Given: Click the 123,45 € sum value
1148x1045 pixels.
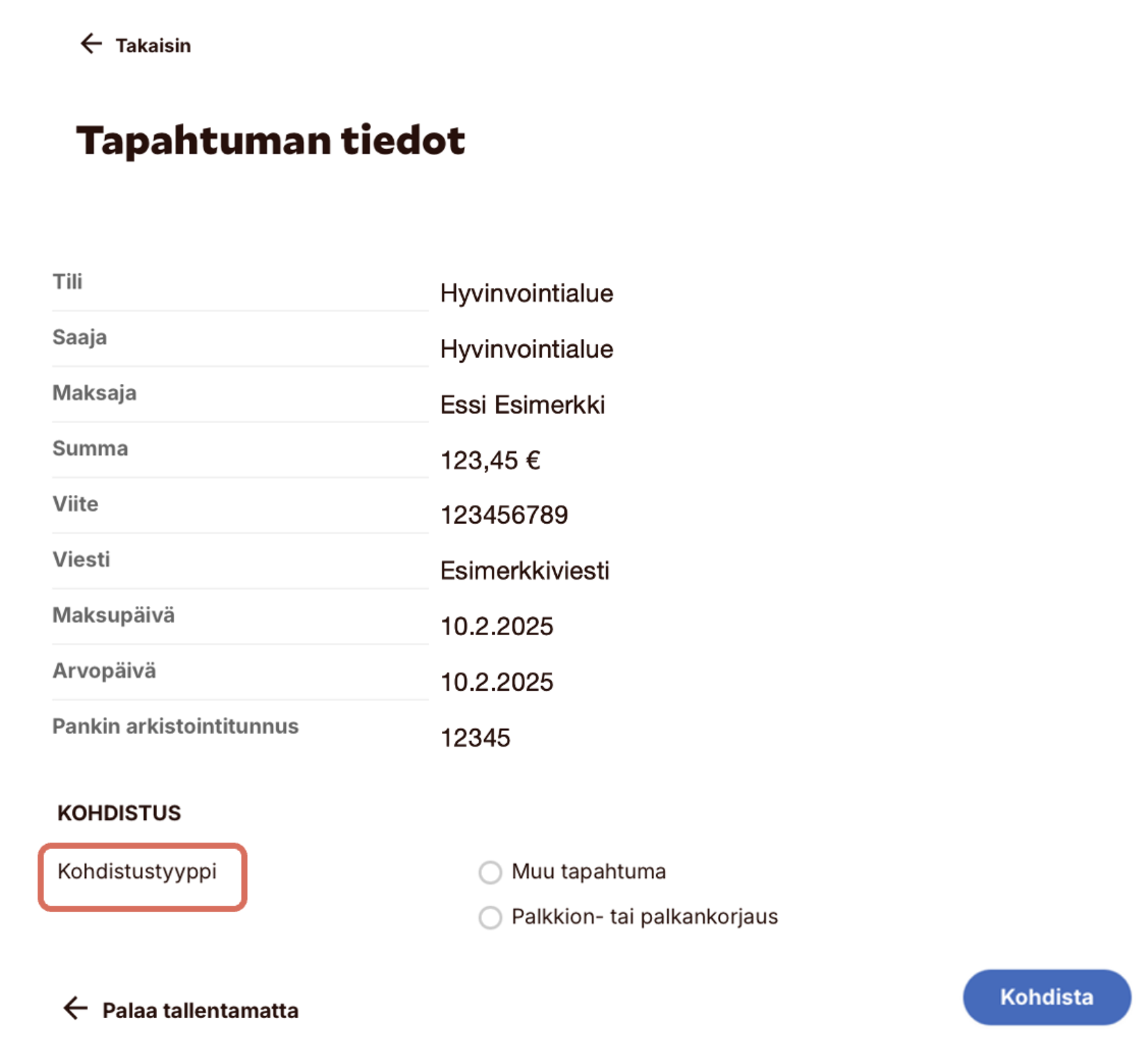Looking at the screenshot, I should [x=490, y=460].
